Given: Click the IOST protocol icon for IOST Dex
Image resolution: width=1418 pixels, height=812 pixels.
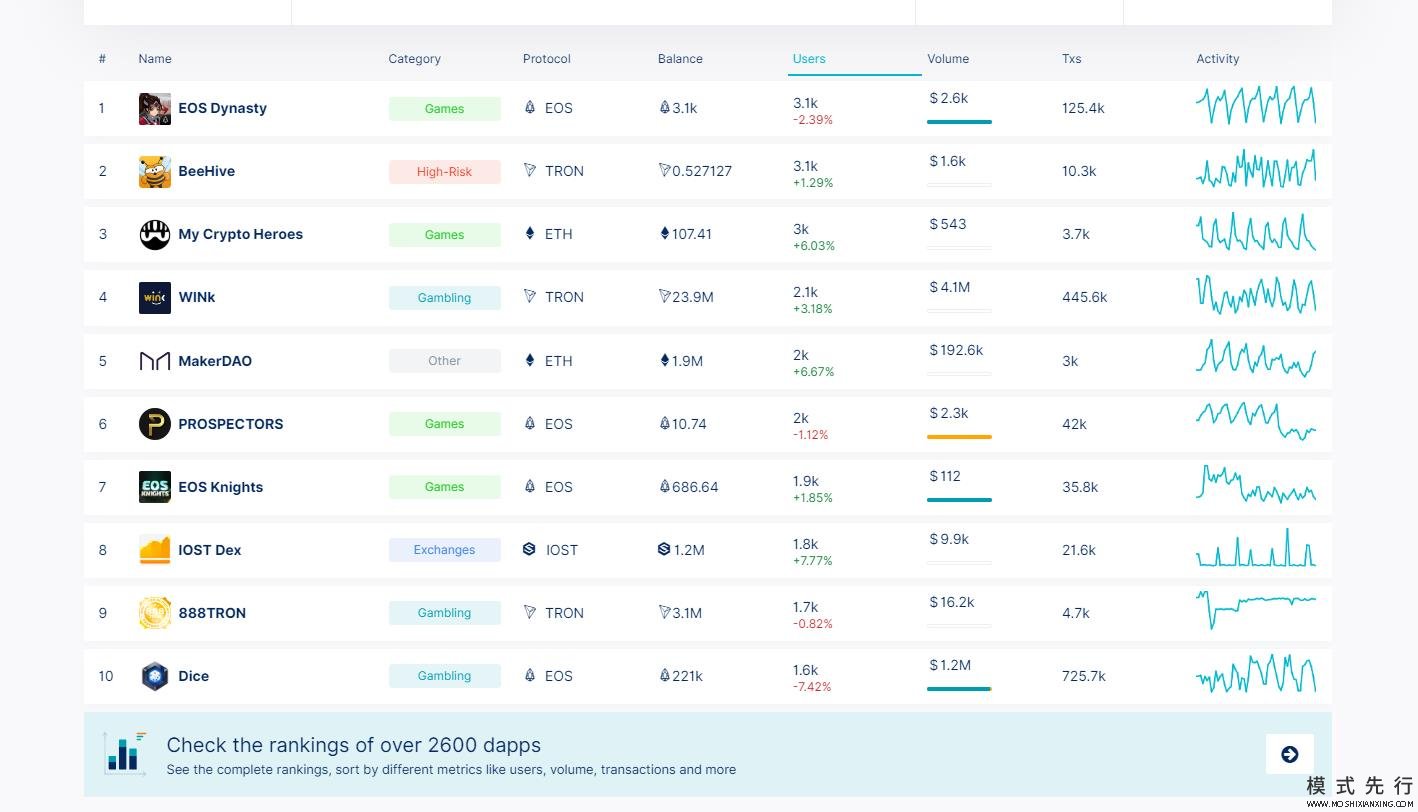Looking at the screenshot, I should click(x=530, y=549).
